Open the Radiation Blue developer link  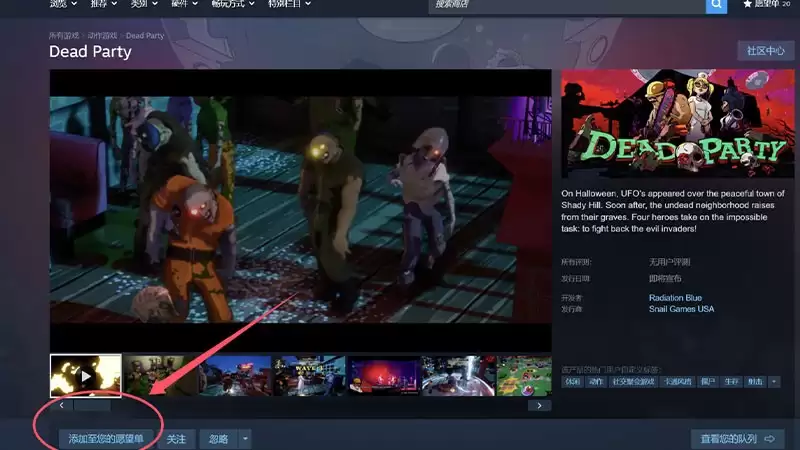tap(675, 298)
